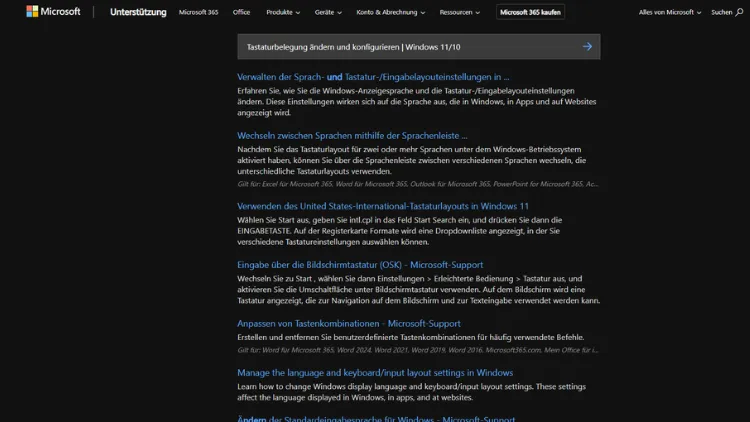Open the Microsoft 365 menu item

click(199, 12)
